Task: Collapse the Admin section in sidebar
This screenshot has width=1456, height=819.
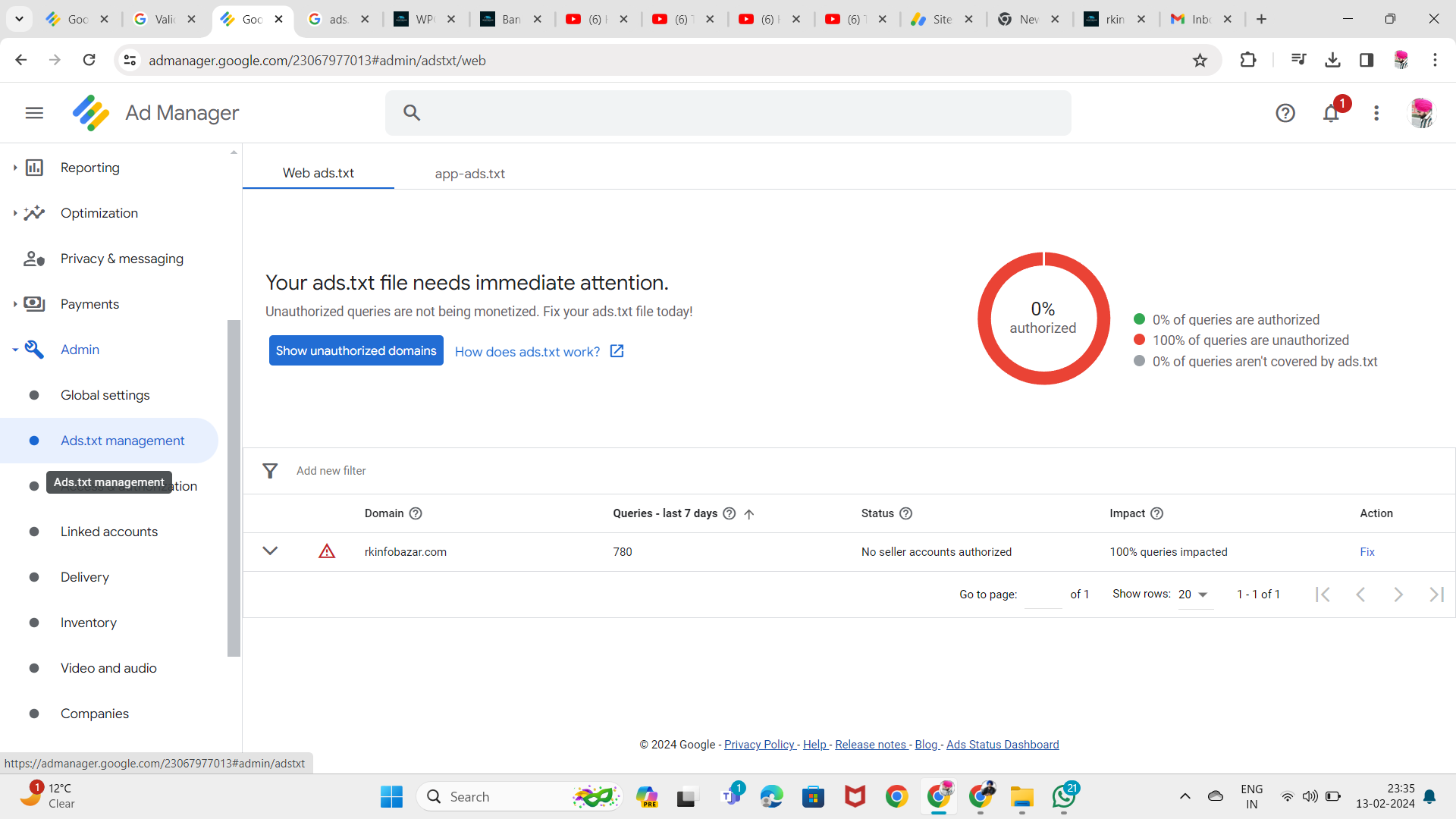Action: (14, 350)
